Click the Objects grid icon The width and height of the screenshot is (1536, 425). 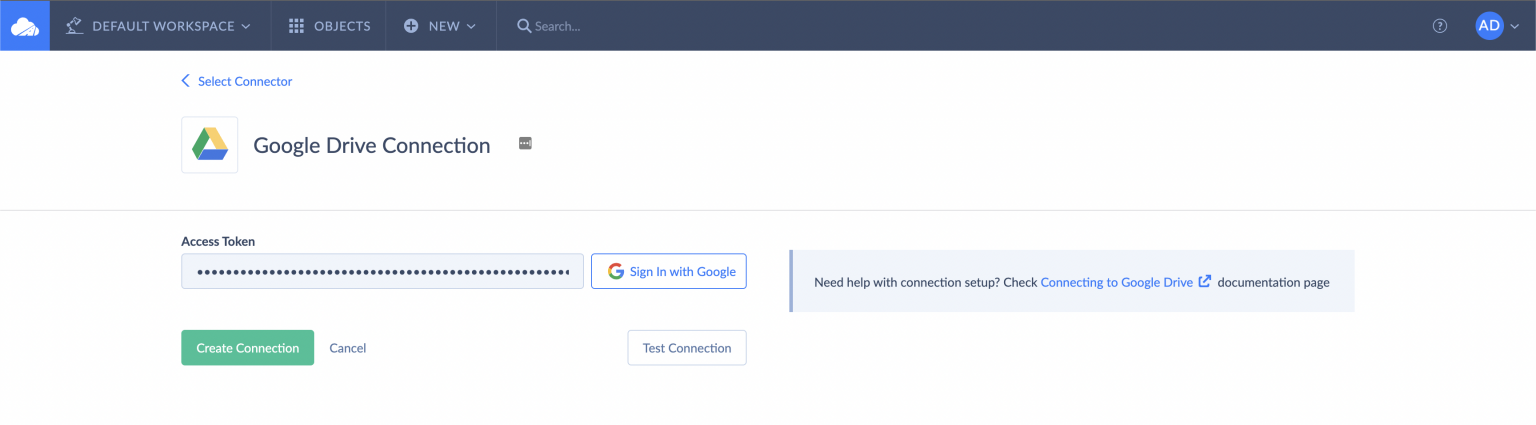(296, 26)
